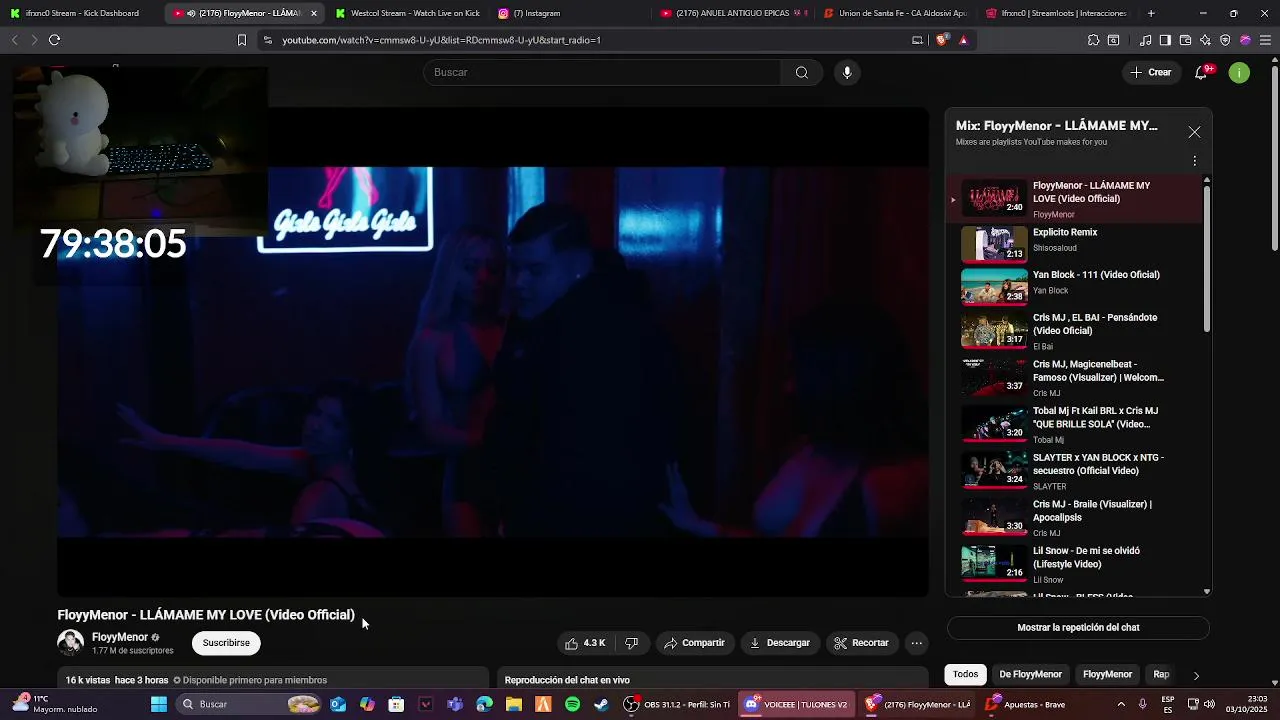
Task: Select the Rap filter chip
Action: click(x=1160, y=674)
